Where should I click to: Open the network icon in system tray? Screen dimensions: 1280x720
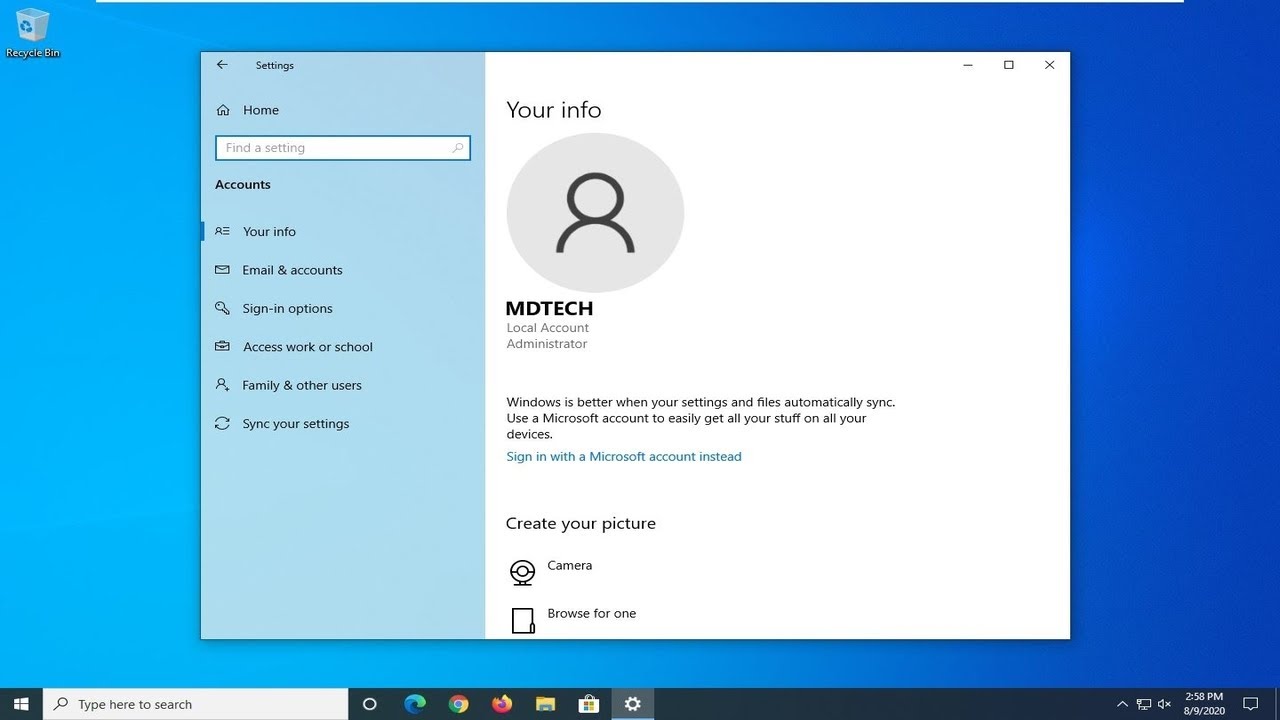pos(1144,704)
